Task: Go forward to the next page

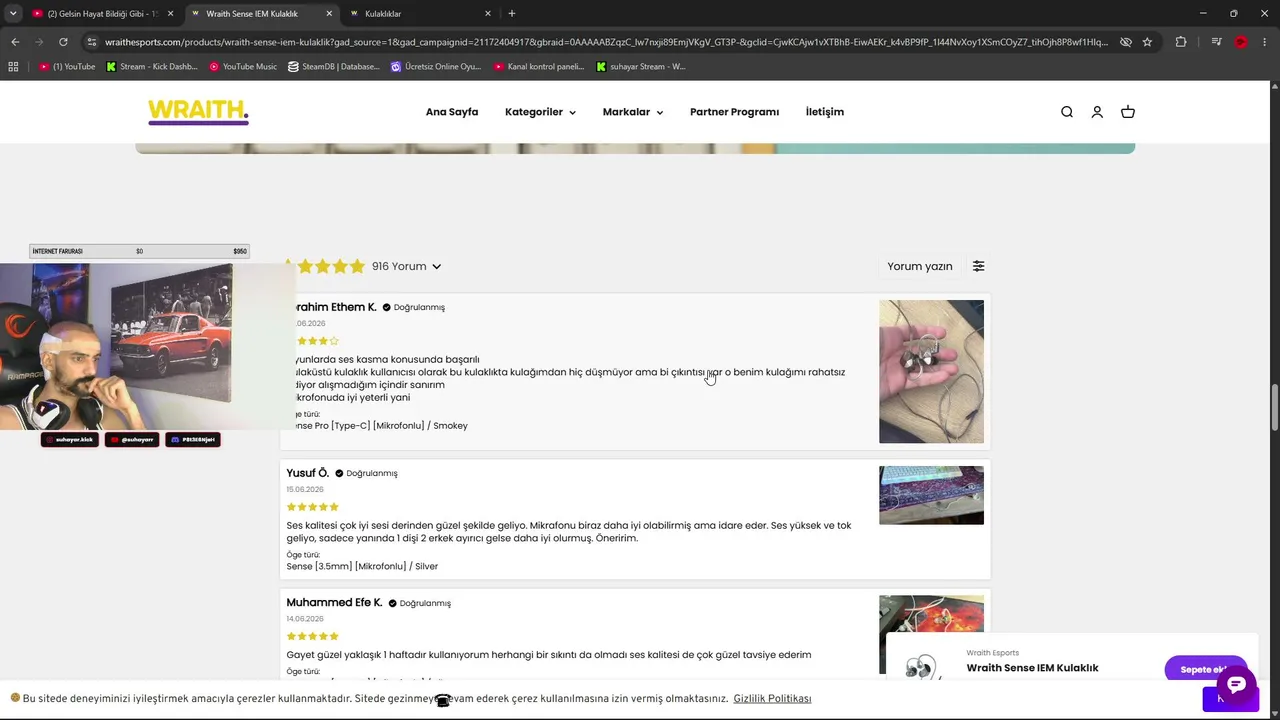Action: pyautogui.click(x=39, y=42)
